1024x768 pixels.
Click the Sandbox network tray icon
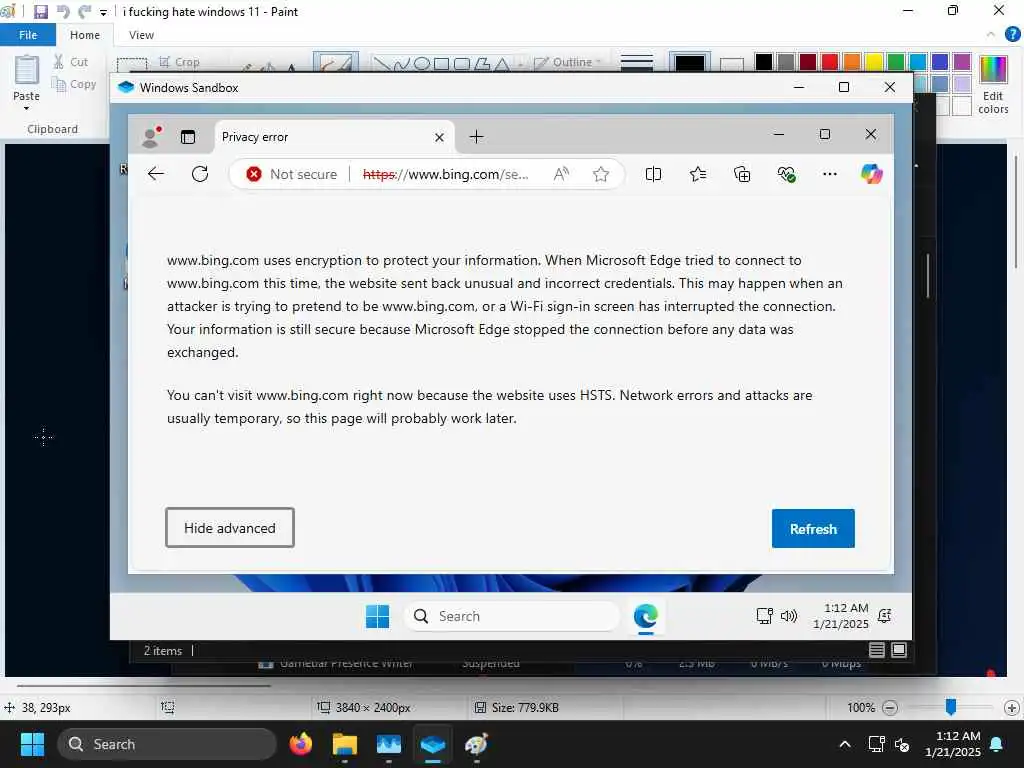tap(764, 616)
